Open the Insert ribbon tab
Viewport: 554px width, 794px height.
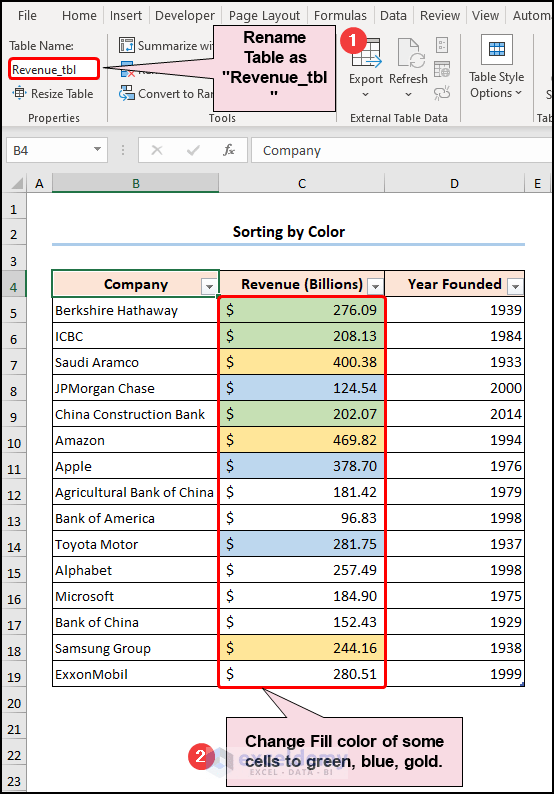pos(126,16)
